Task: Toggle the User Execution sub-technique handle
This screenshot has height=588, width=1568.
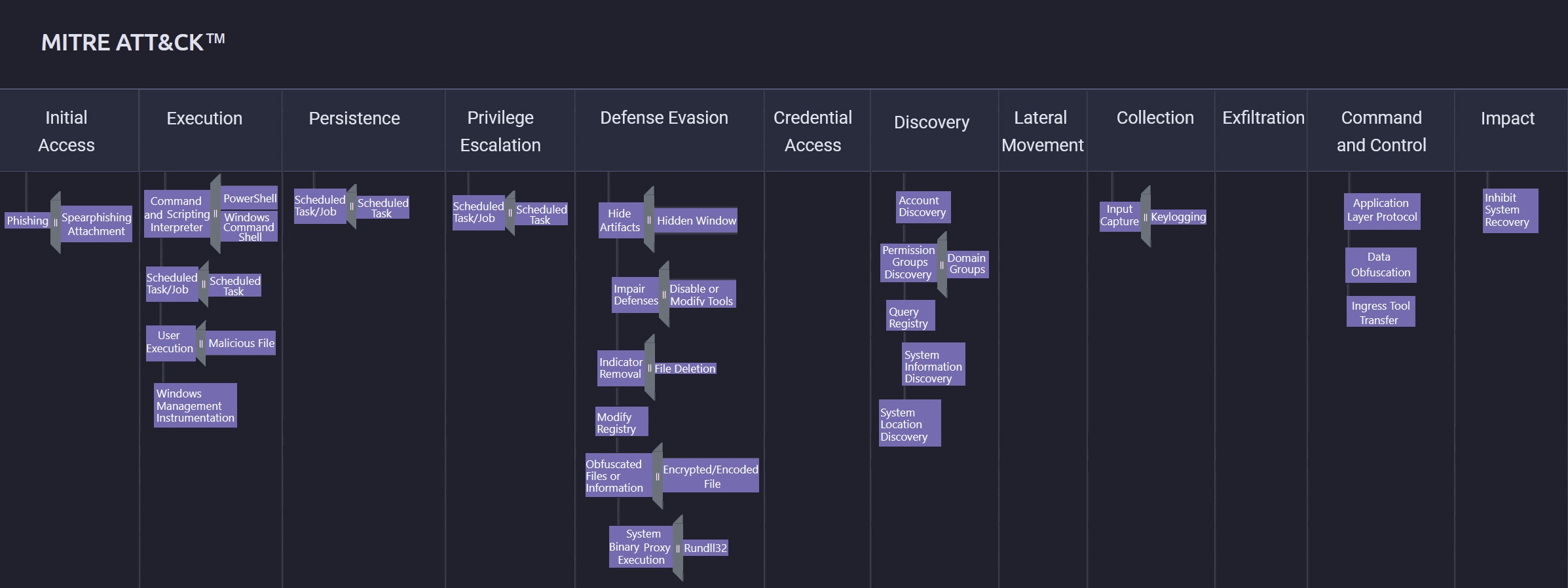Action: (x=201, y=343)
